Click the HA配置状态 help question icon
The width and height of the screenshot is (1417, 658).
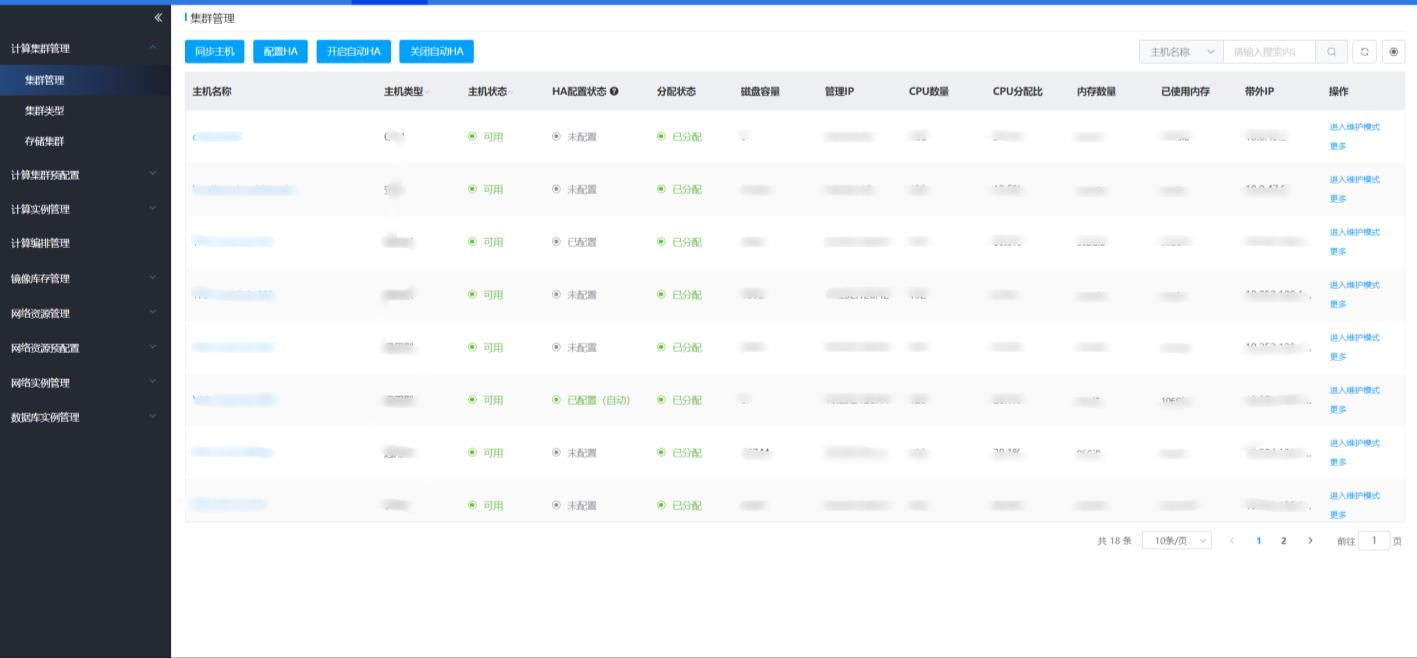pos(614,92)
